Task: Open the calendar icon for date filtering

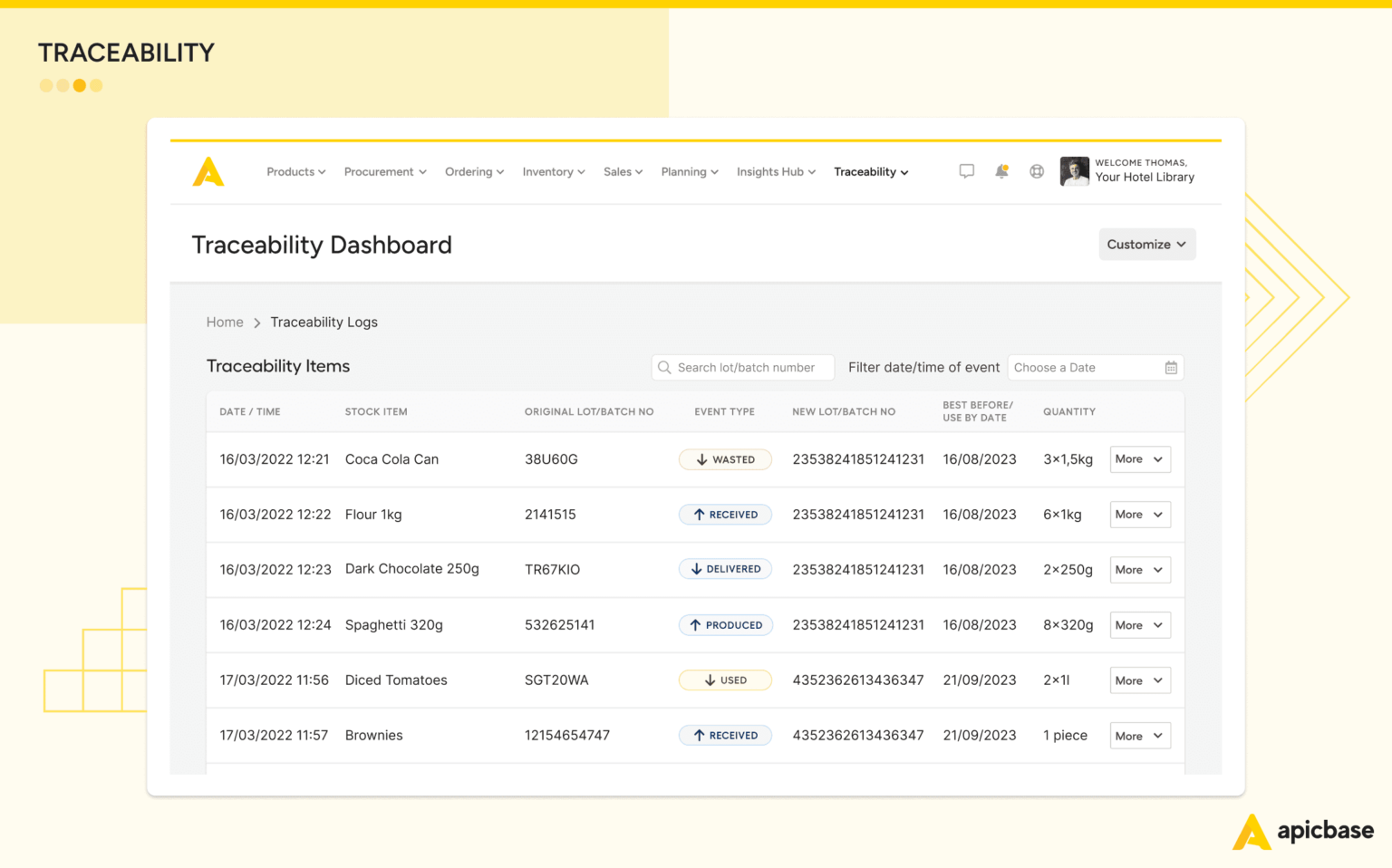Action: pos(1170,367)
